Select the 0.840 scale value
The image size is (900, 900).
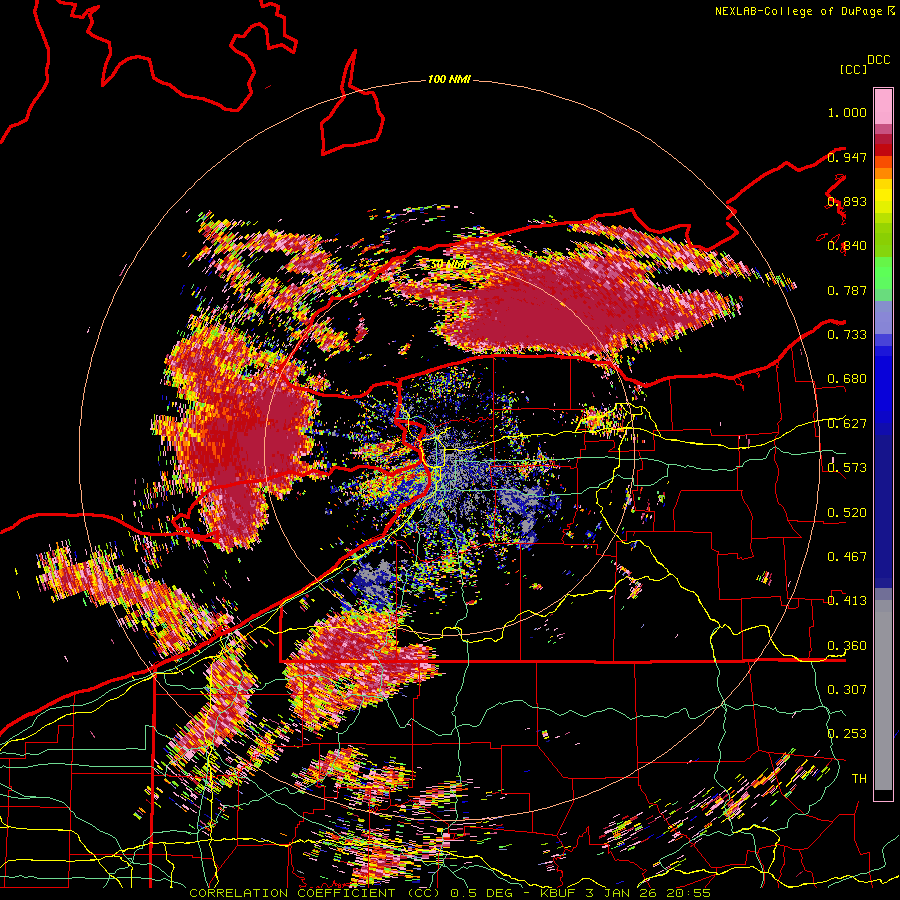847,246
